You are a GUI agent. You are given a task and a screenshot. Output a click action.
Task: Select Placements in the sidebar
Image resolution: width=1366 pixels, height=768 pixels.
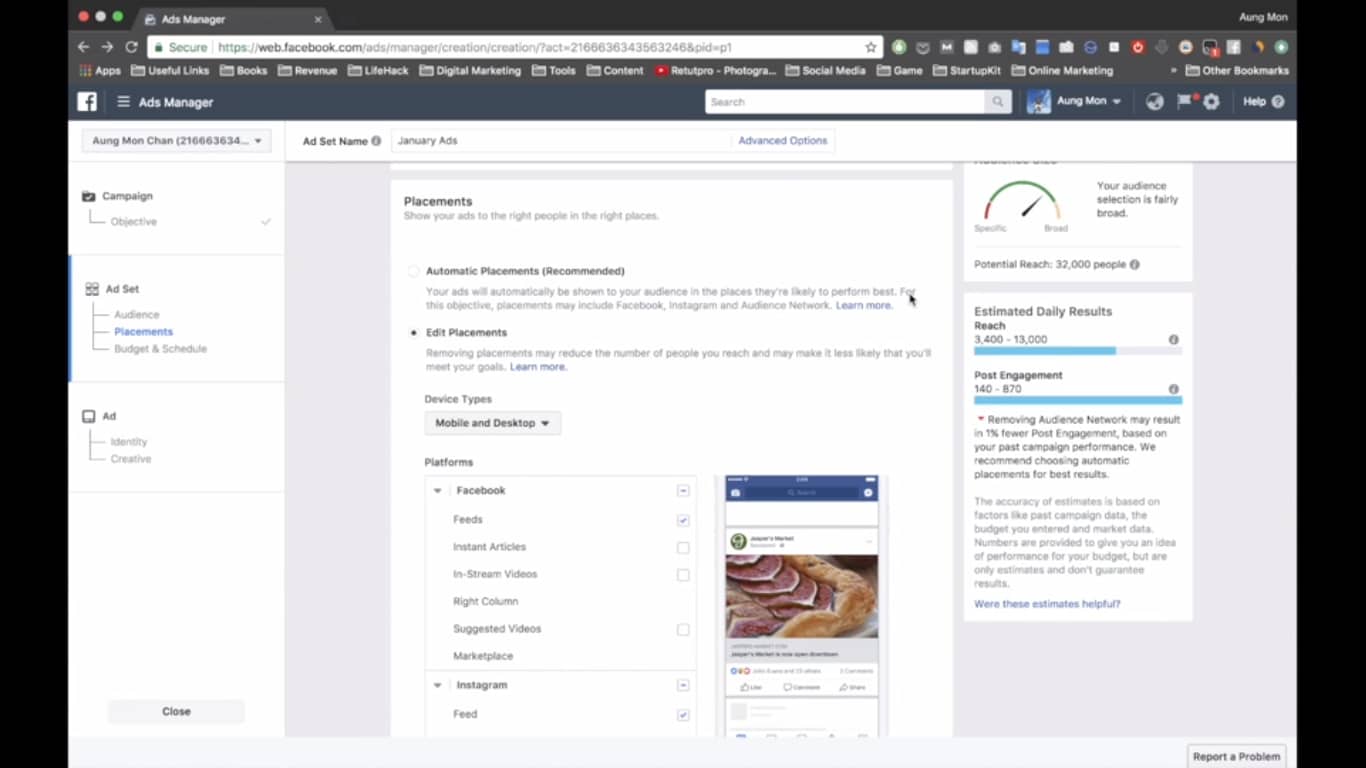point(143,332)
